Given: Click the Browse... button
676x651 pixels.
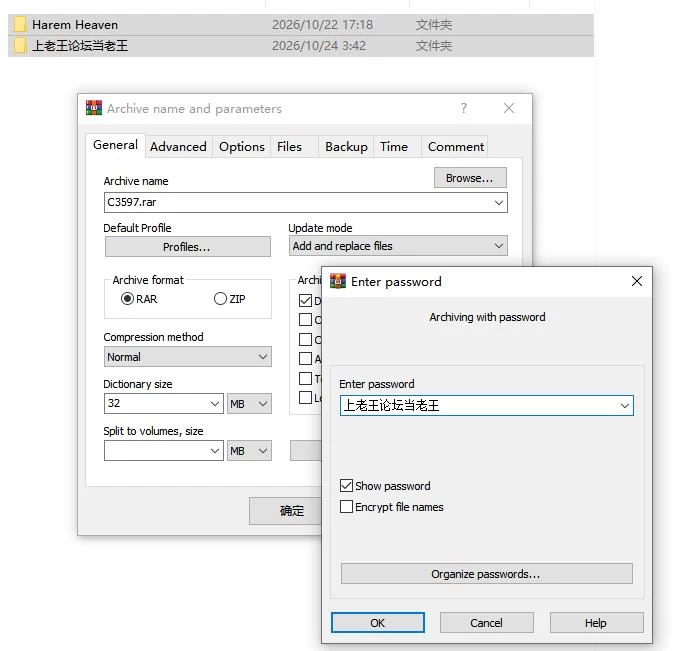Looking at the screenshot, I should [x=470, y=178].
